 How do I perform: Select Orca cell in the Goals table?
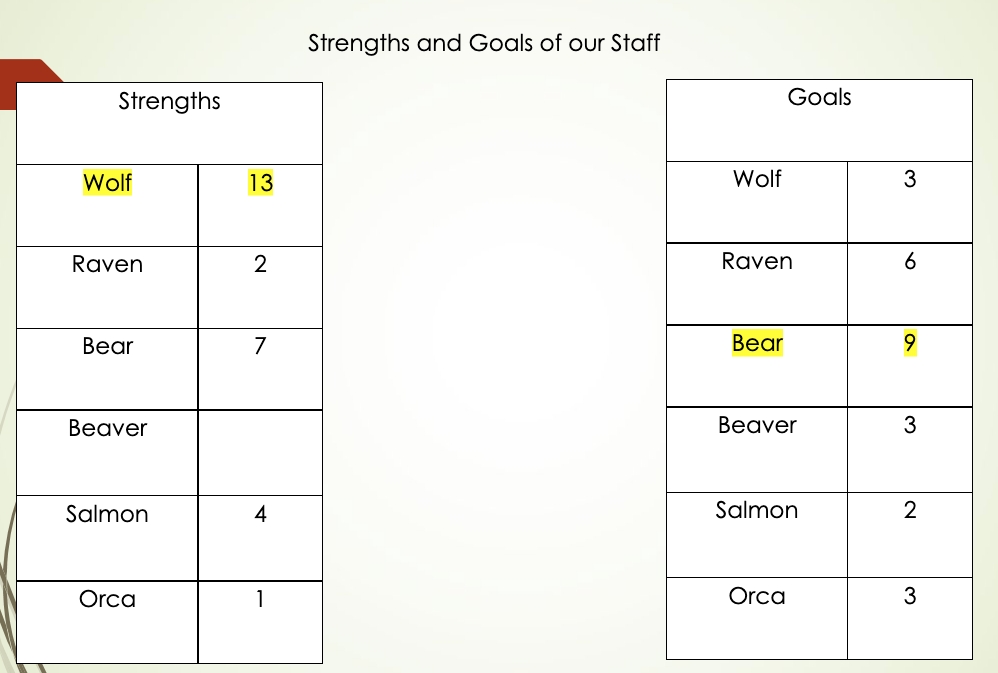[x=757, y=597]
